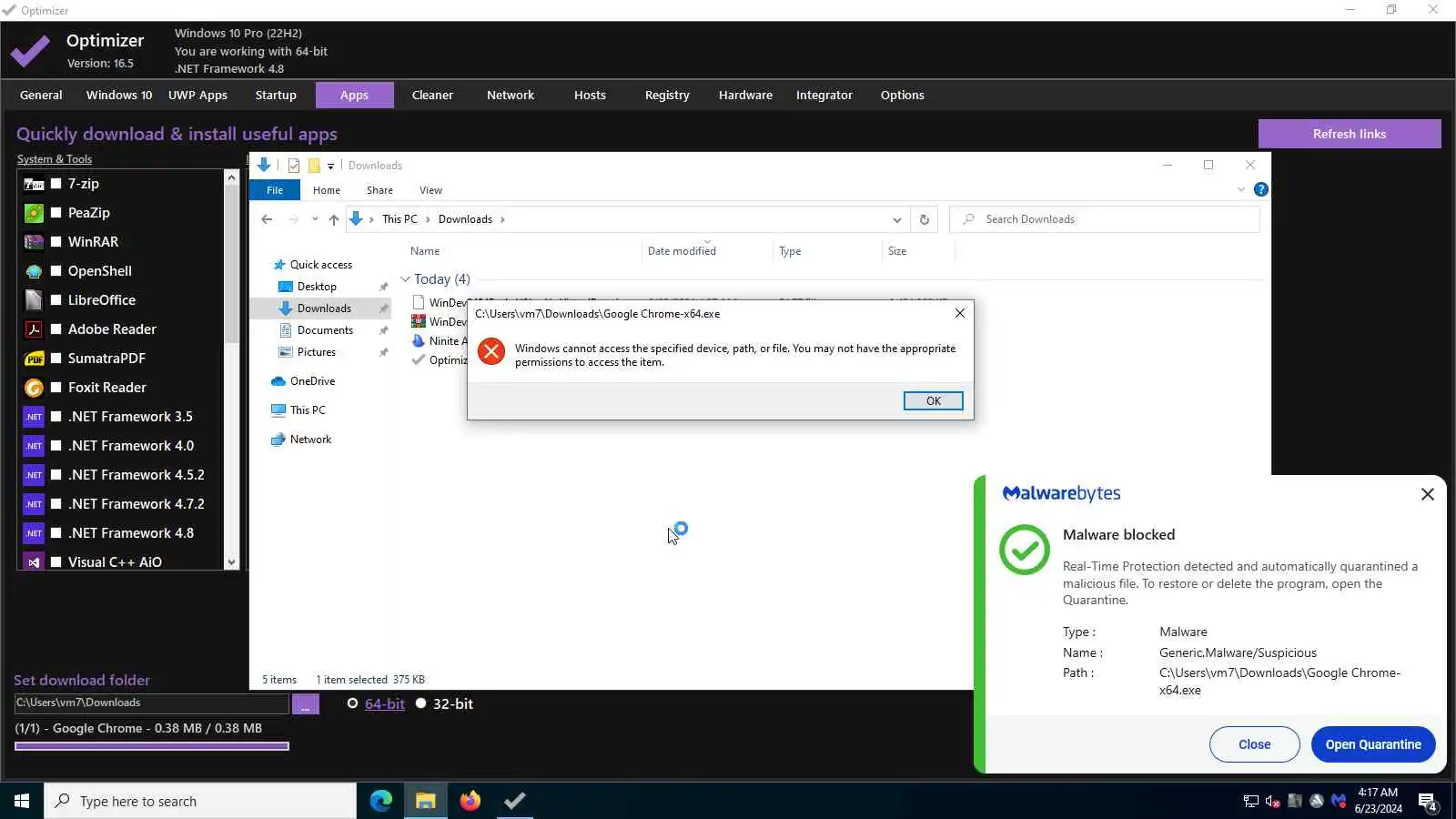This screenshot has height=819, width=1456.
Task: Click the .NET Framework 3.5 icon
Action: pos(34,417)
